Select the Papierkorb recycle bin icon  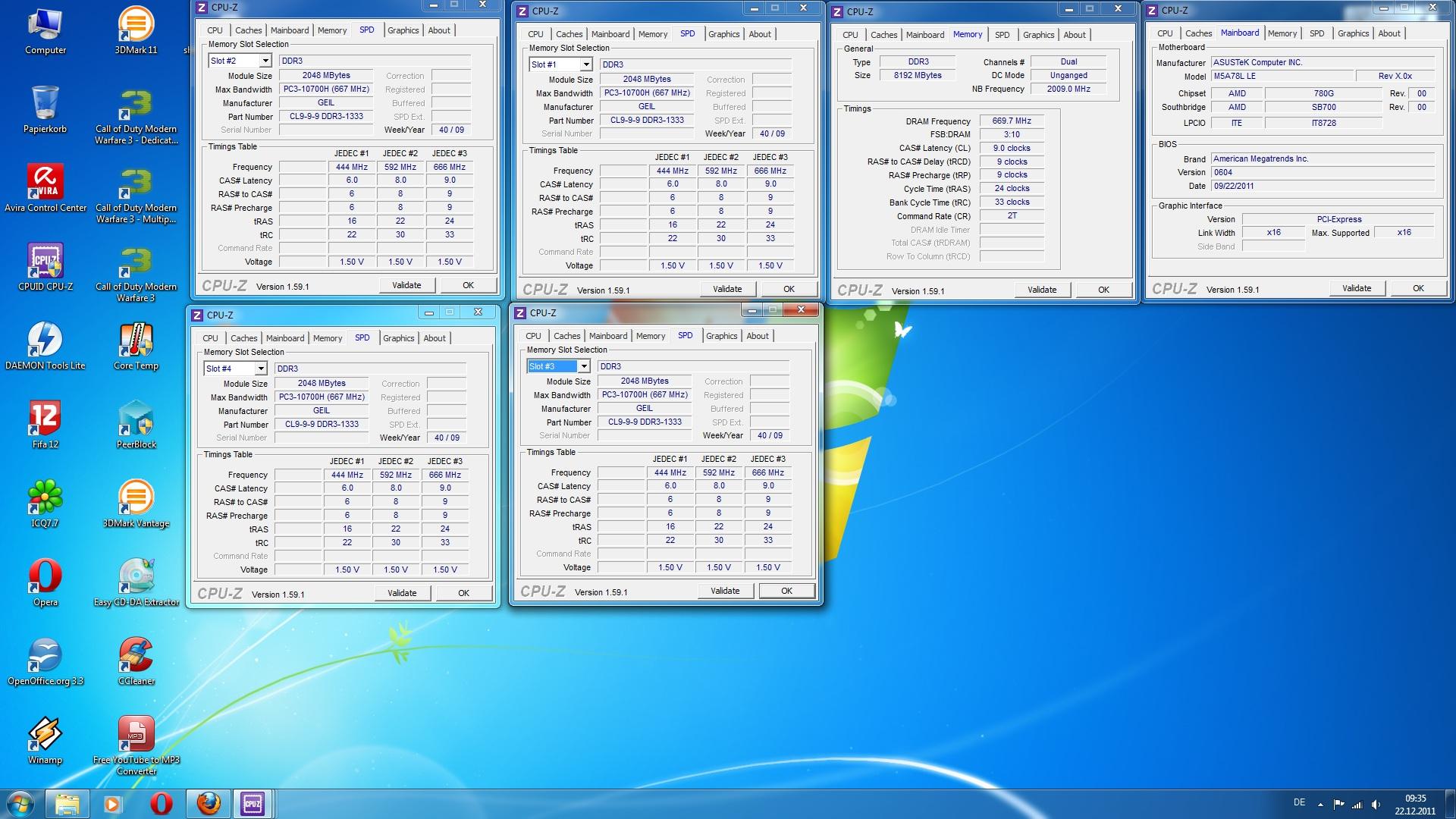45,109
